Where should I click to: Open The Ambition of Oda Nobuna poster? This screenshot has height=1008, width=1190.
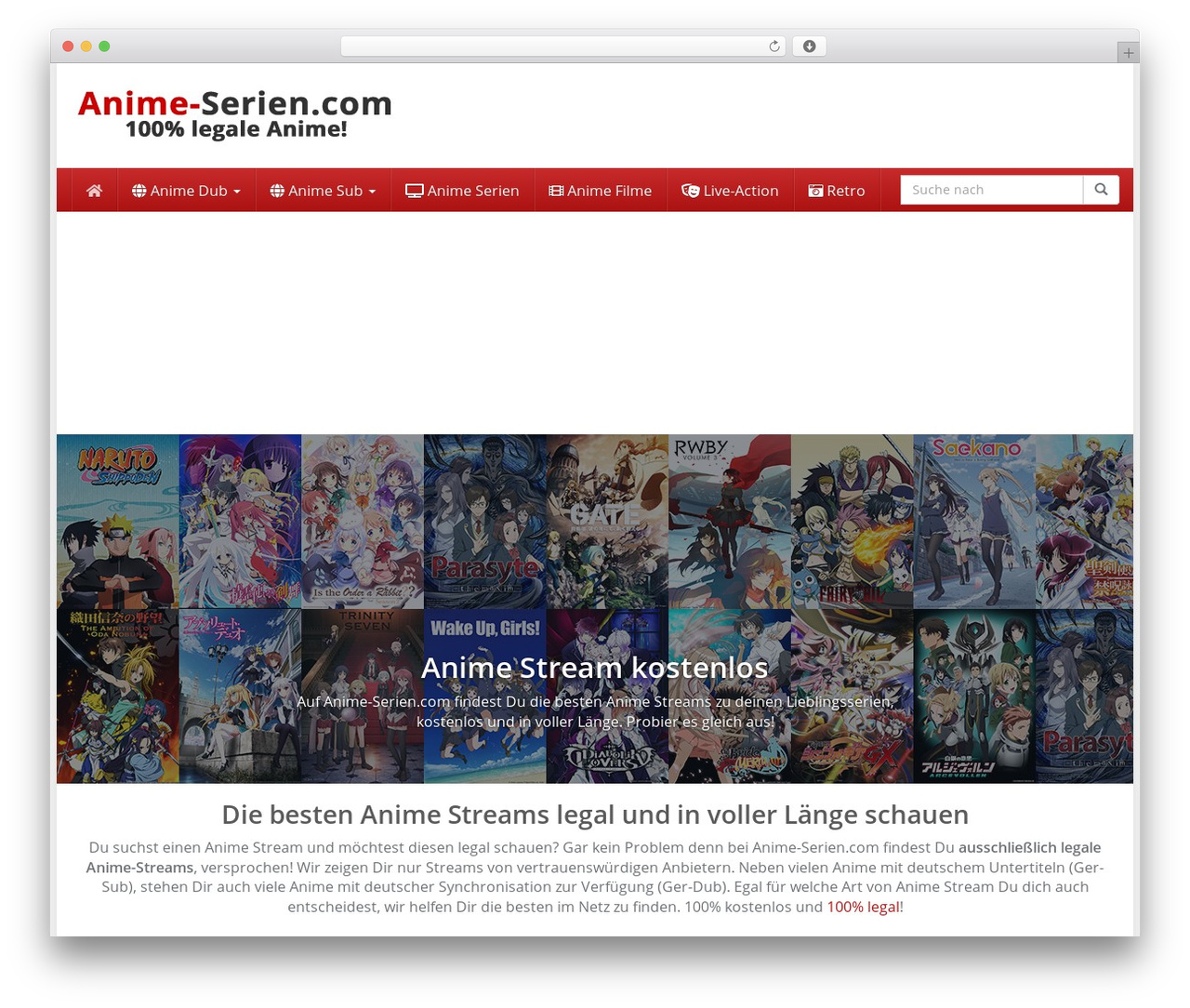(x=118, y=696)
